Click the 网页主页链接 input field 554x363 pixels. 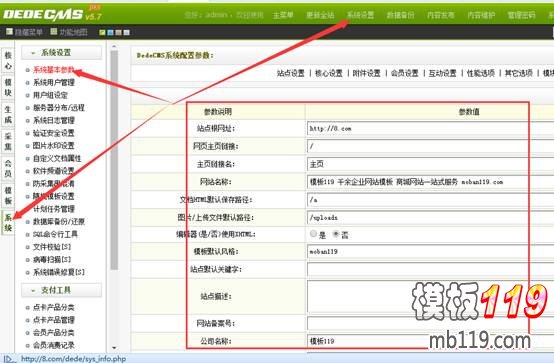tap(431, 146)
